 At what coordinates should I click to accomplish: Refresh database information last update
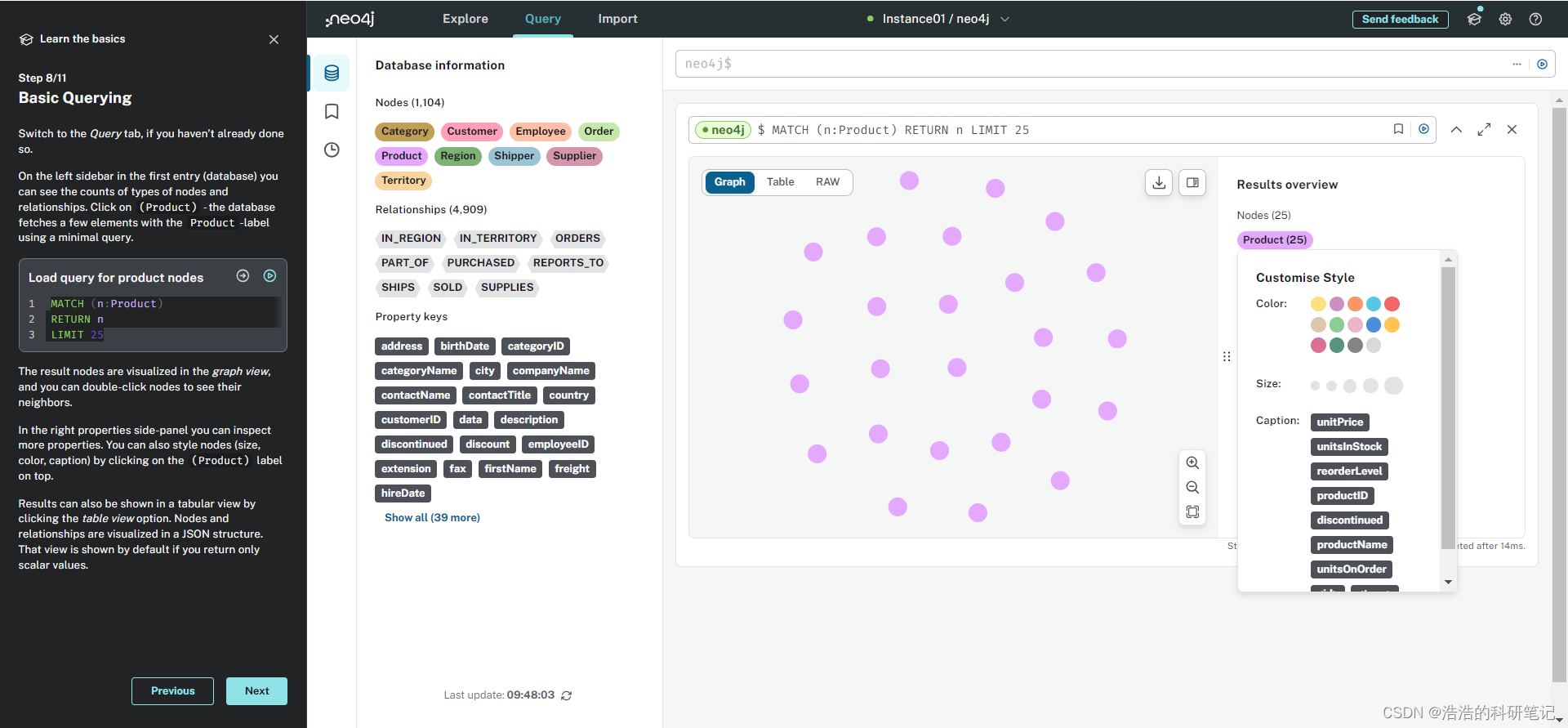pyautogui.click(x=567, y=695)
